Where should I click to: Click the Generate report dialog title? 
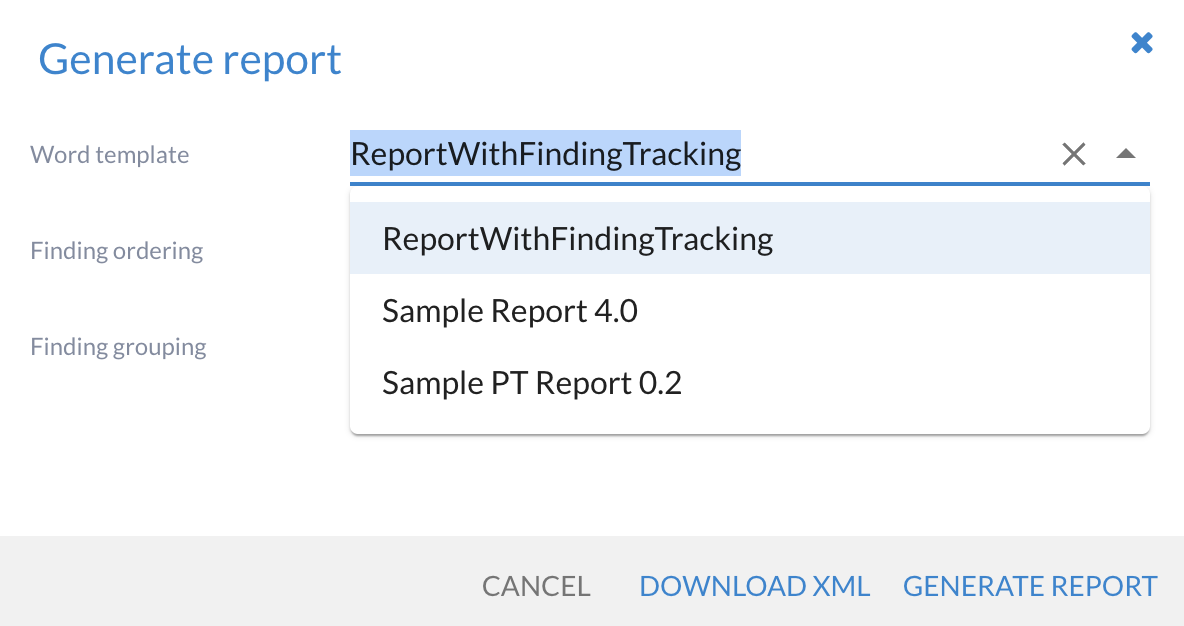click(190, 60)
